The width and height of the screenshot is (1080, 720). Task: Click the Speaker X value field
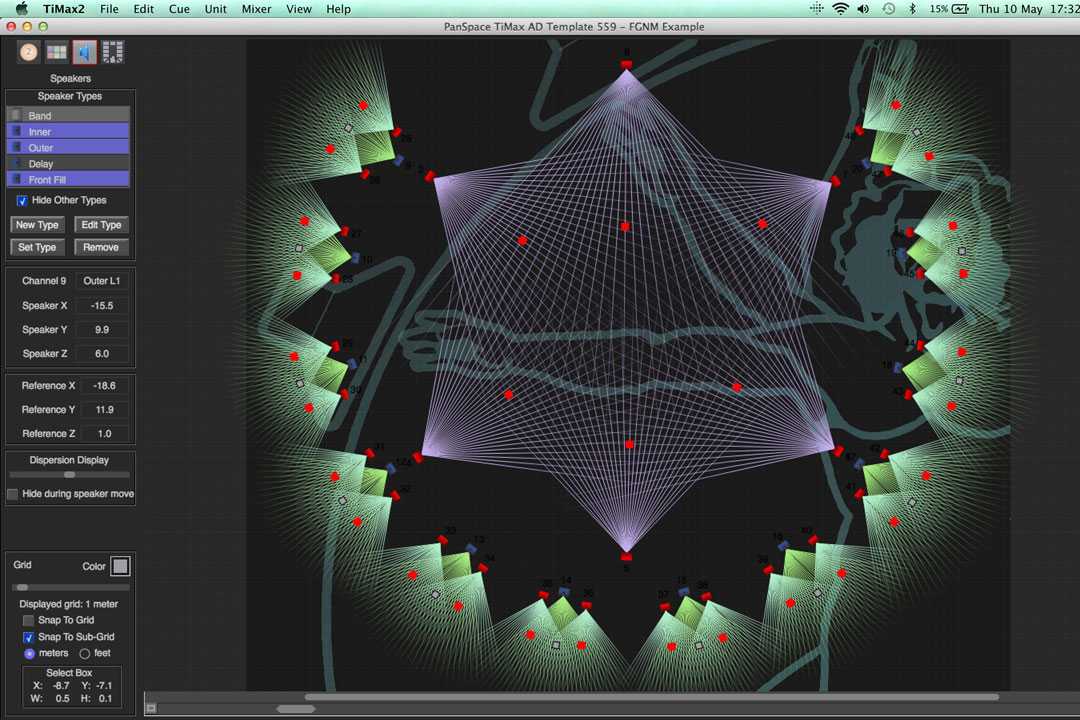pos(101,306)
